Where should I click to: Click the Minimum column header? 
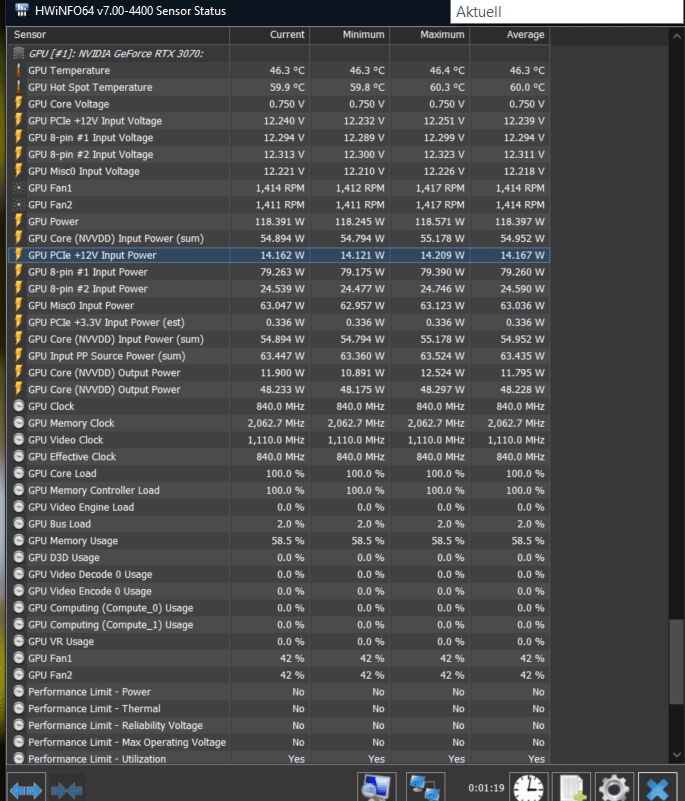pyautogui.click(x=350, y=35)
